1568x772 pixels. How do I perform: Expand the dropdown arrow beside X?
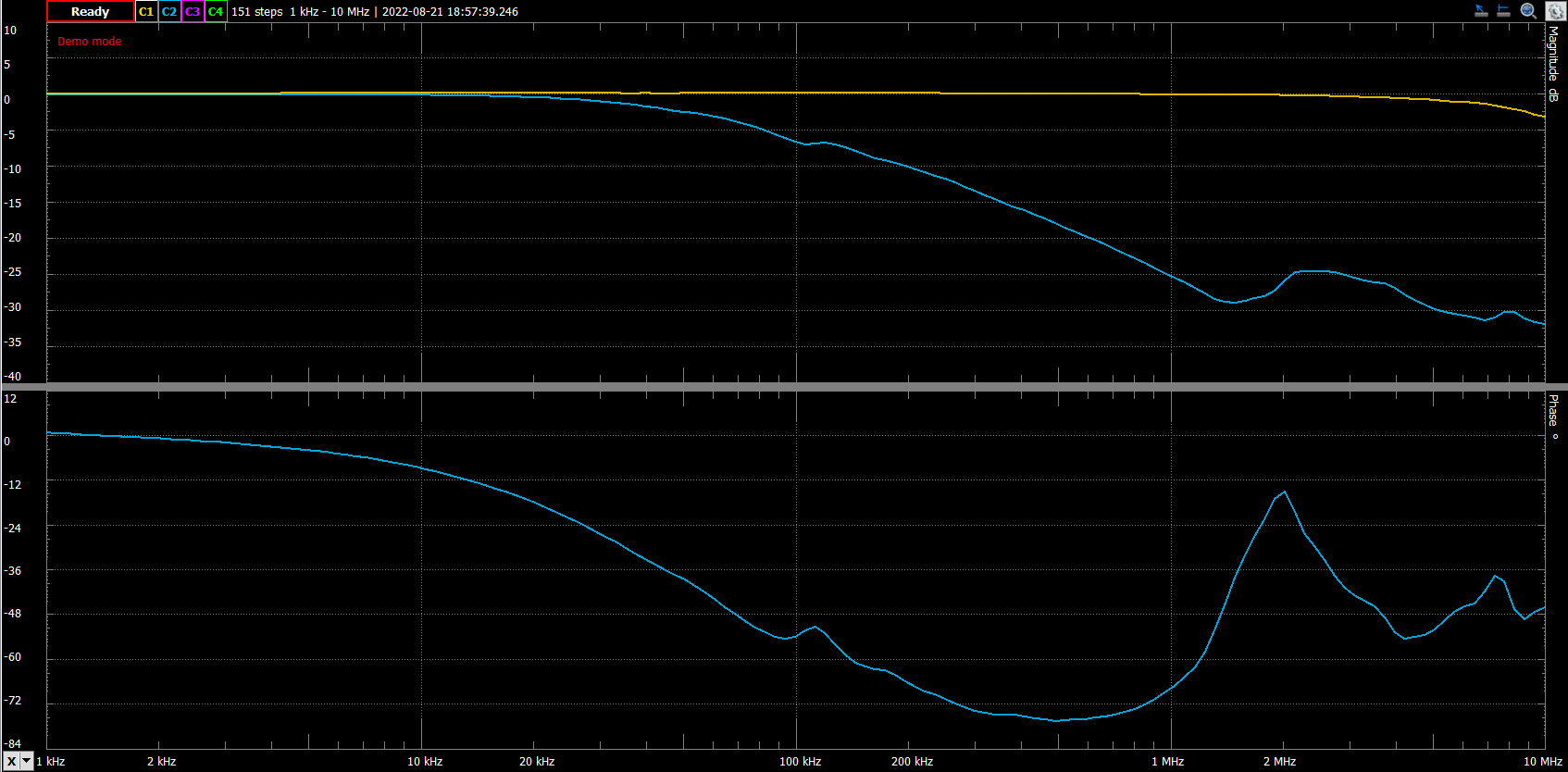(27, 761)
